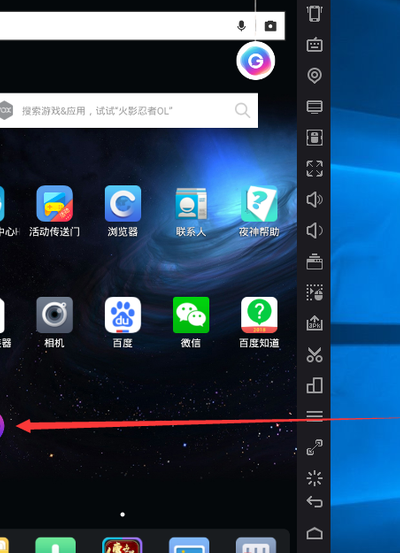Increase volume with upper speaker icon
This screenshot has width=400, height=553.
point(314,200)
